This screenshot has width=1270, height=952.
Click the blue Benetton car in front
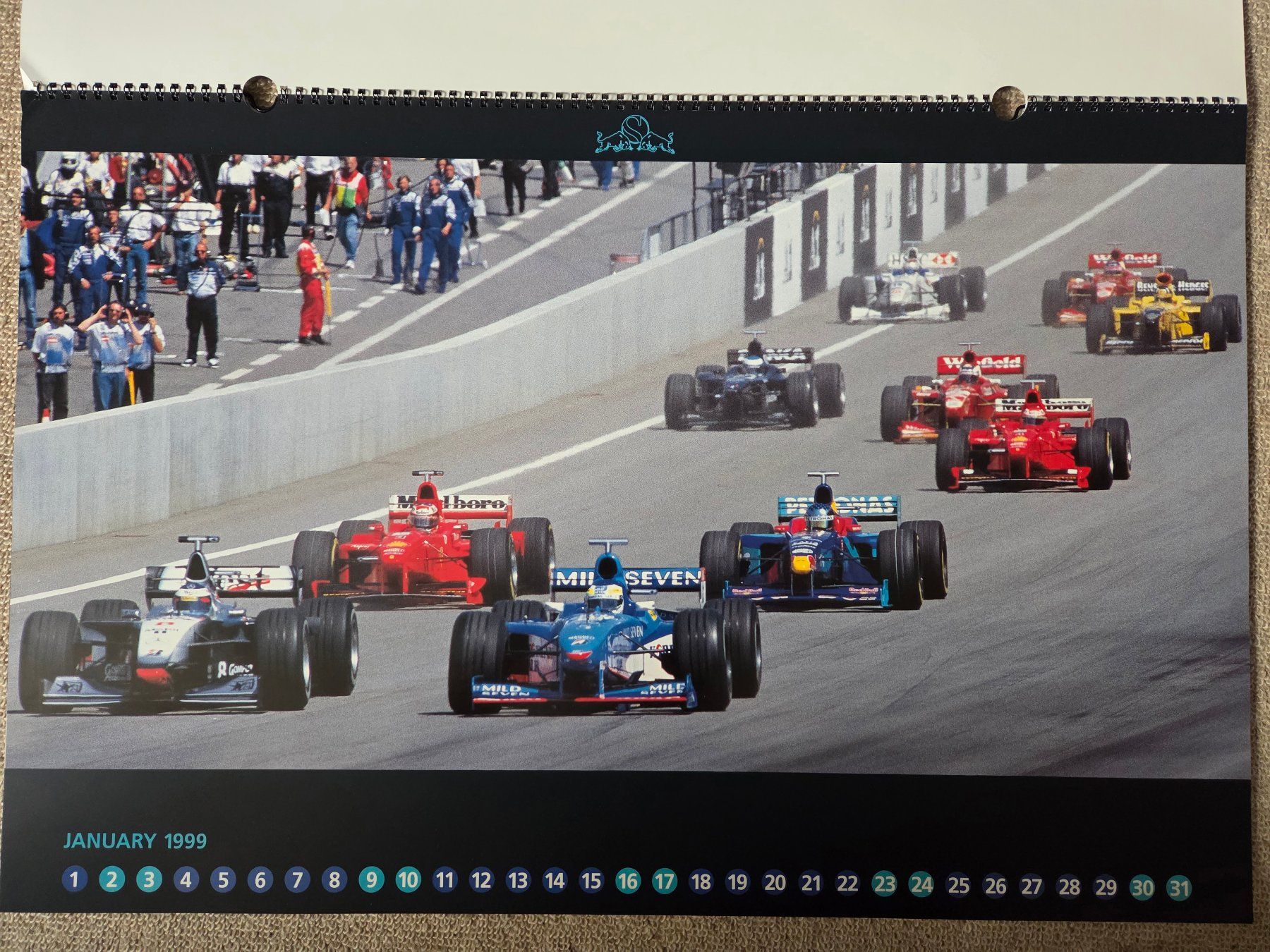click(x=605, y=628)
